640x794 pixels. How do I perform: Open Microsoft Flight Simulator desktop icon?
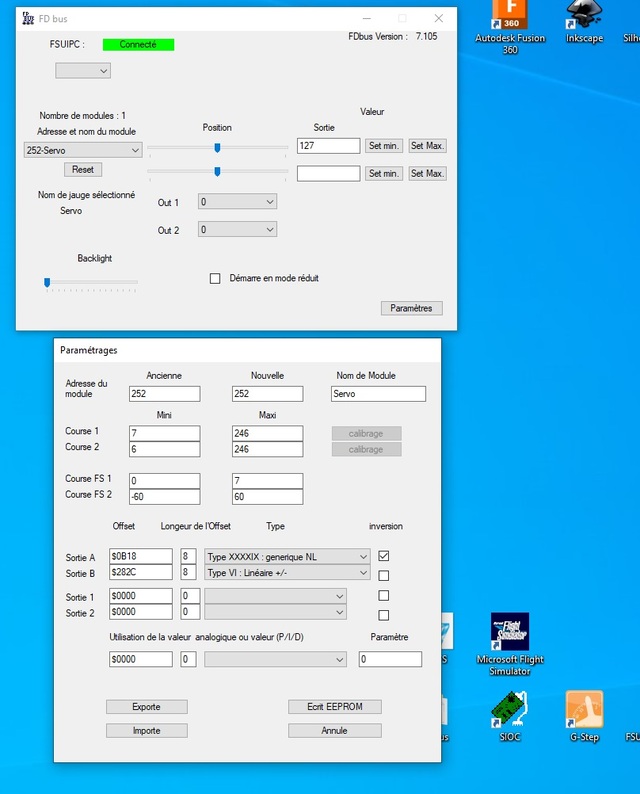pos(509,635)
